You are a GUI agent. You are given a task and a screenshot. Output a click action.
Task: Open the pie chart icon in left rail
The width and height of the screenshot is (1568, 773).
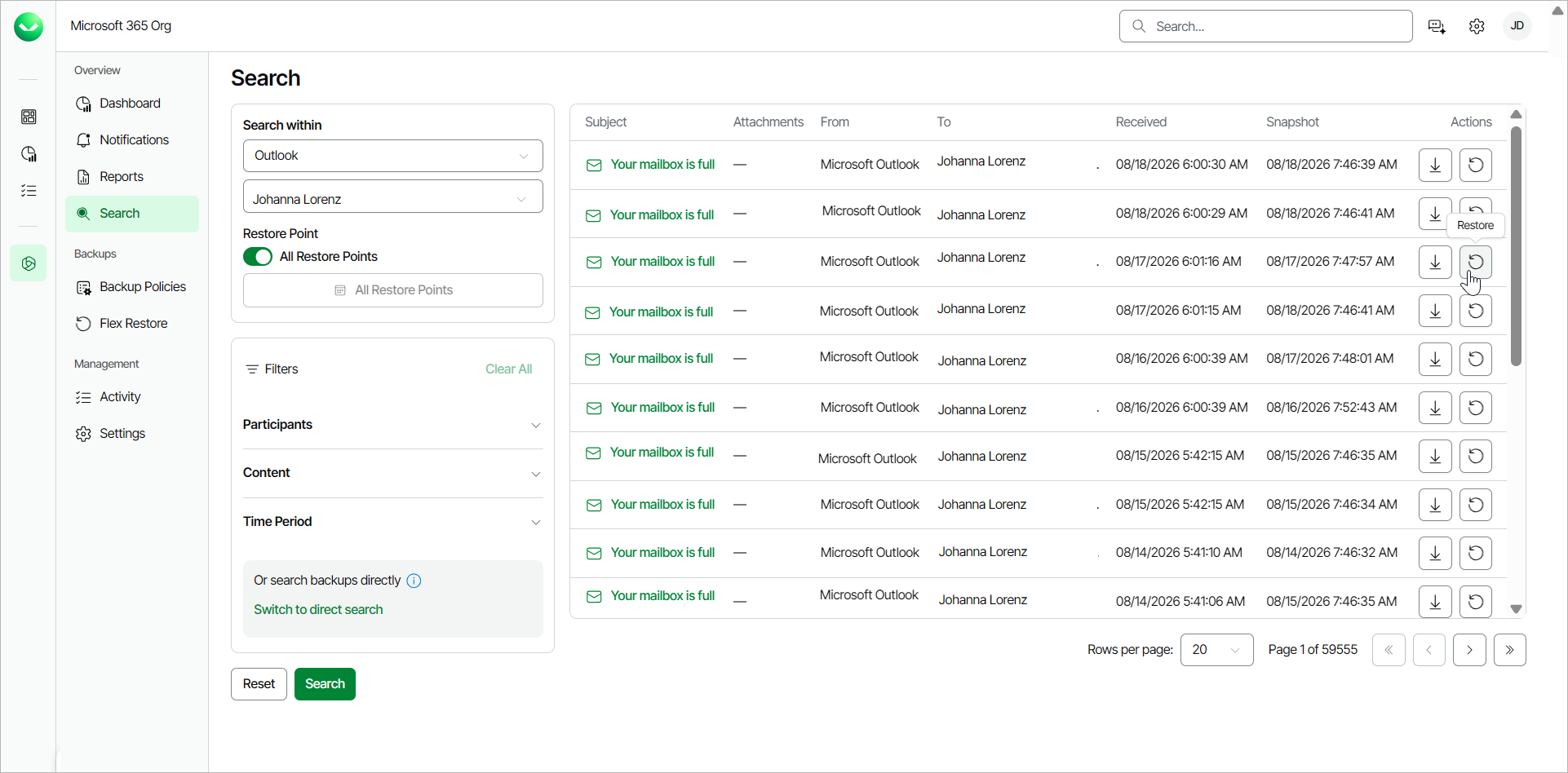tap(29, 154)
